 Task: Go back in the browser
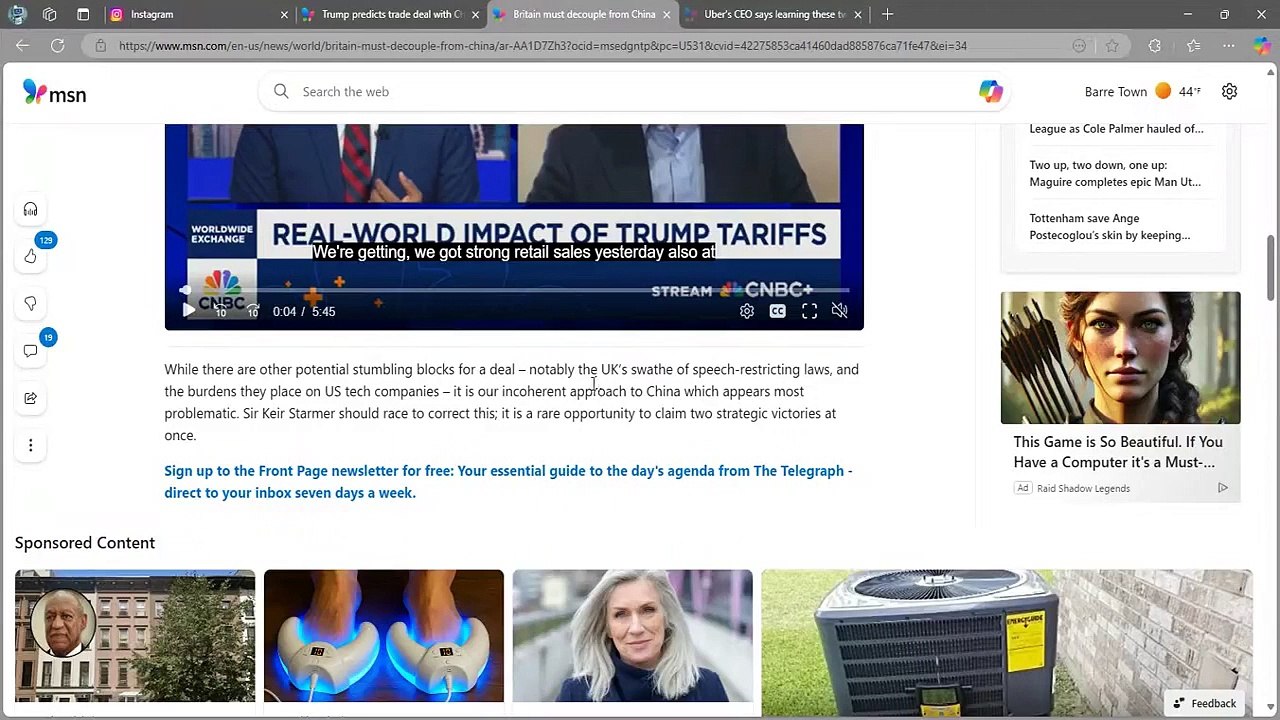pos(22,45)
